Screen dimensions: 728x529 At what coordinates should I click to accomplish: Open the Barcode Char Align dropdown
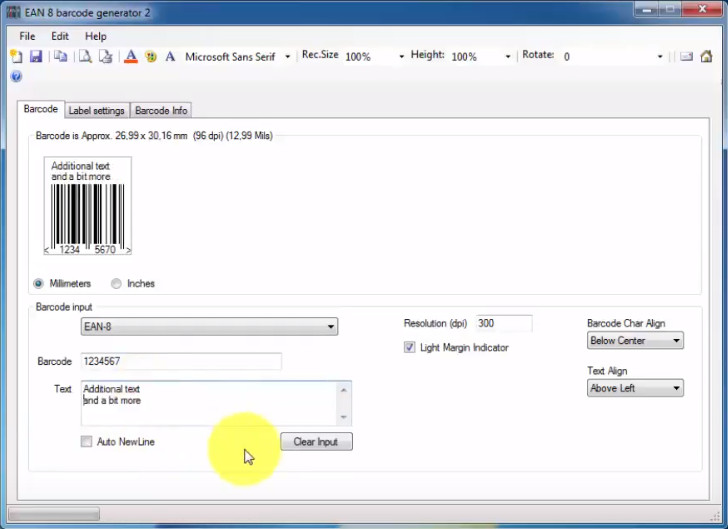[635, 340]
